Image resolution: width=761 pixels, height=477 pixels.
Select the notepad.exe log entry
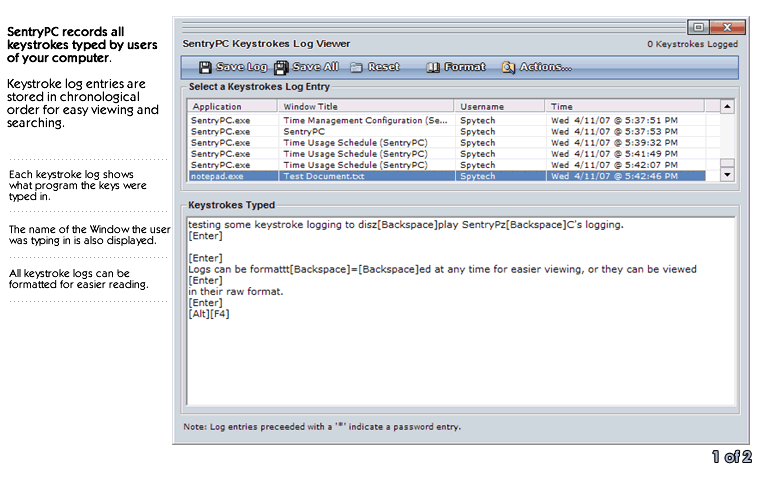pos(447,176)
